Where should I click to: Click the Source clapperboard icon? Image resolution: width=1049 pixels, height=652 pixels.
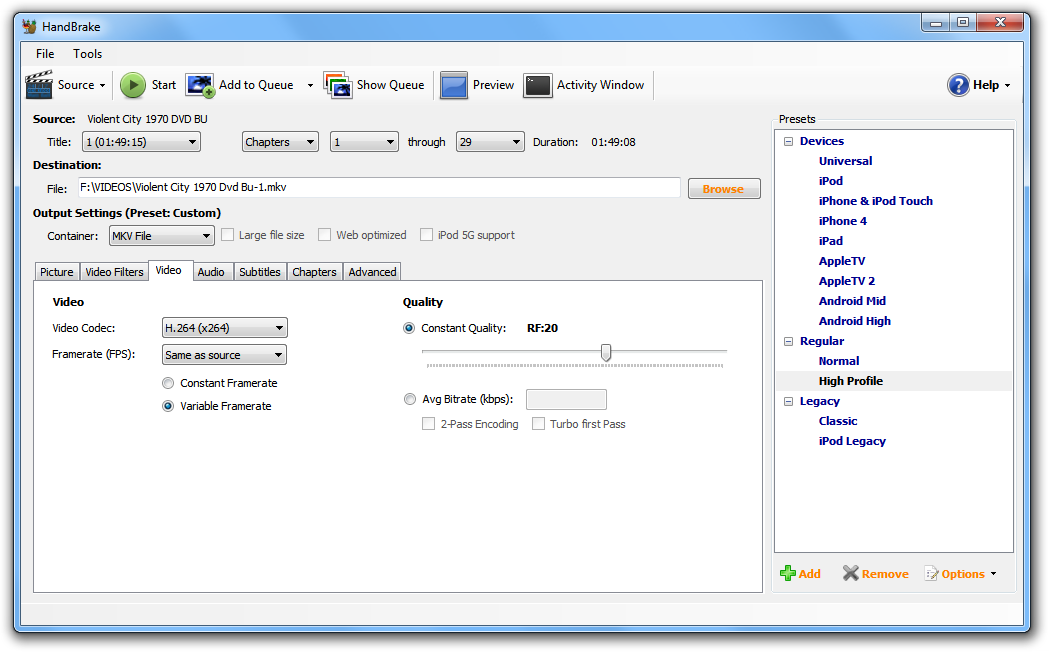(39, 85)
